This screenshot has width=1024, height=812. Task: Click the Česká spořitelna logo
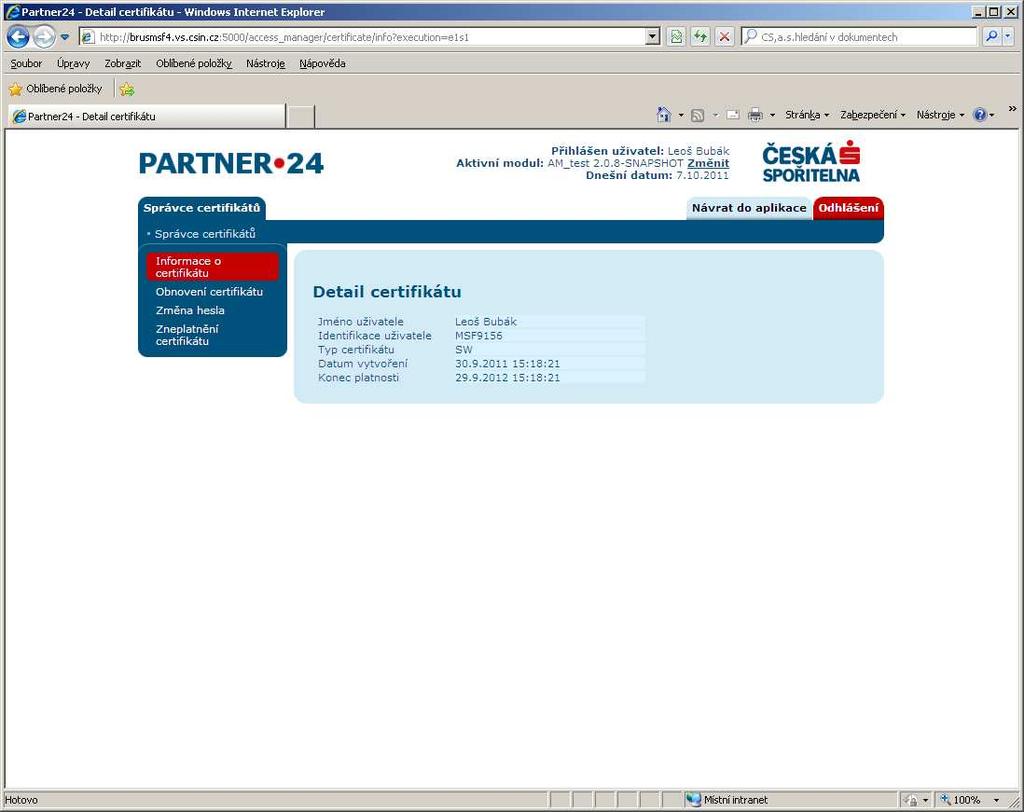[x=811, y=161]
